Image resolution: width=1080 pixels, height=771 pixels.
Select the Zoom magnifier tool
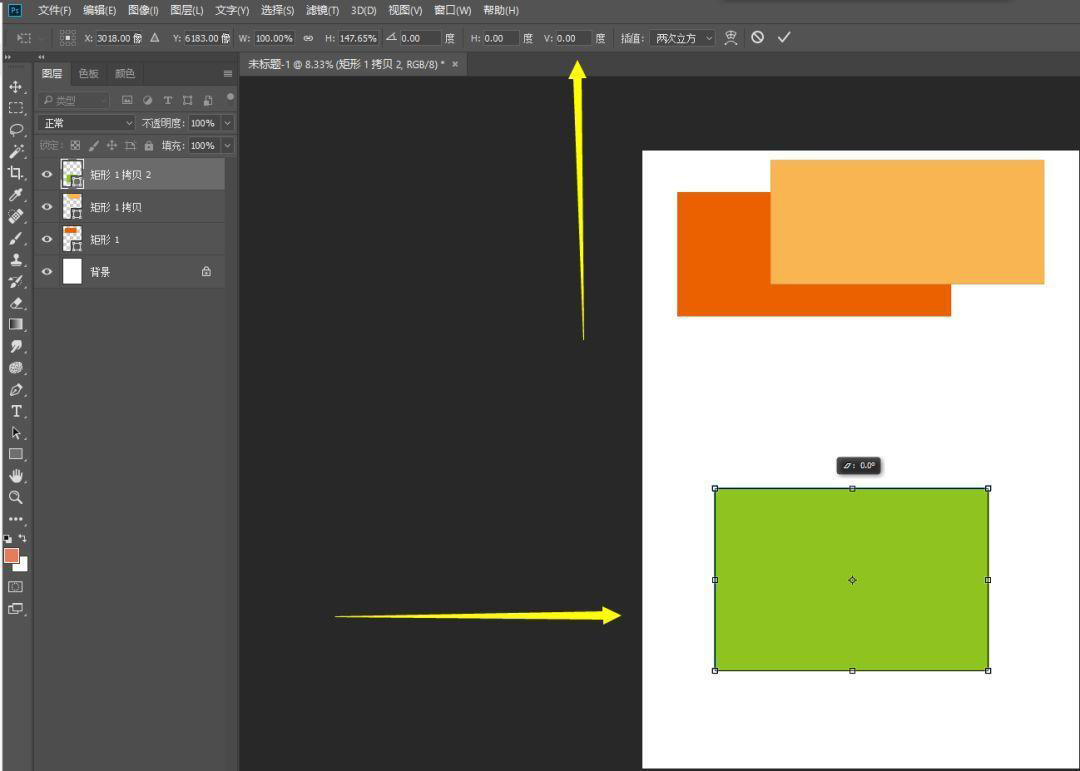click(15, 497)
